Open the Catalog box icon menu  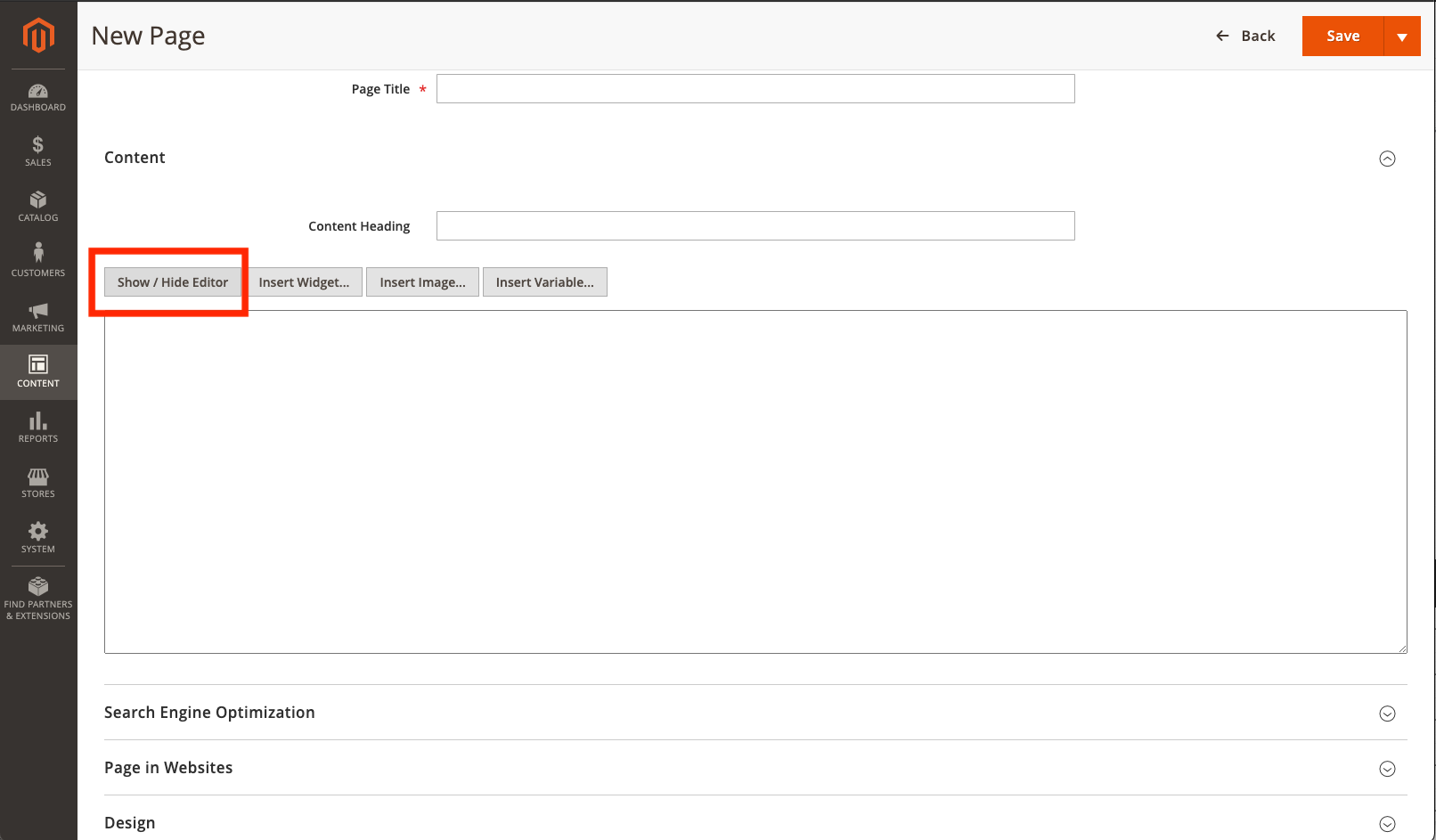38,207
